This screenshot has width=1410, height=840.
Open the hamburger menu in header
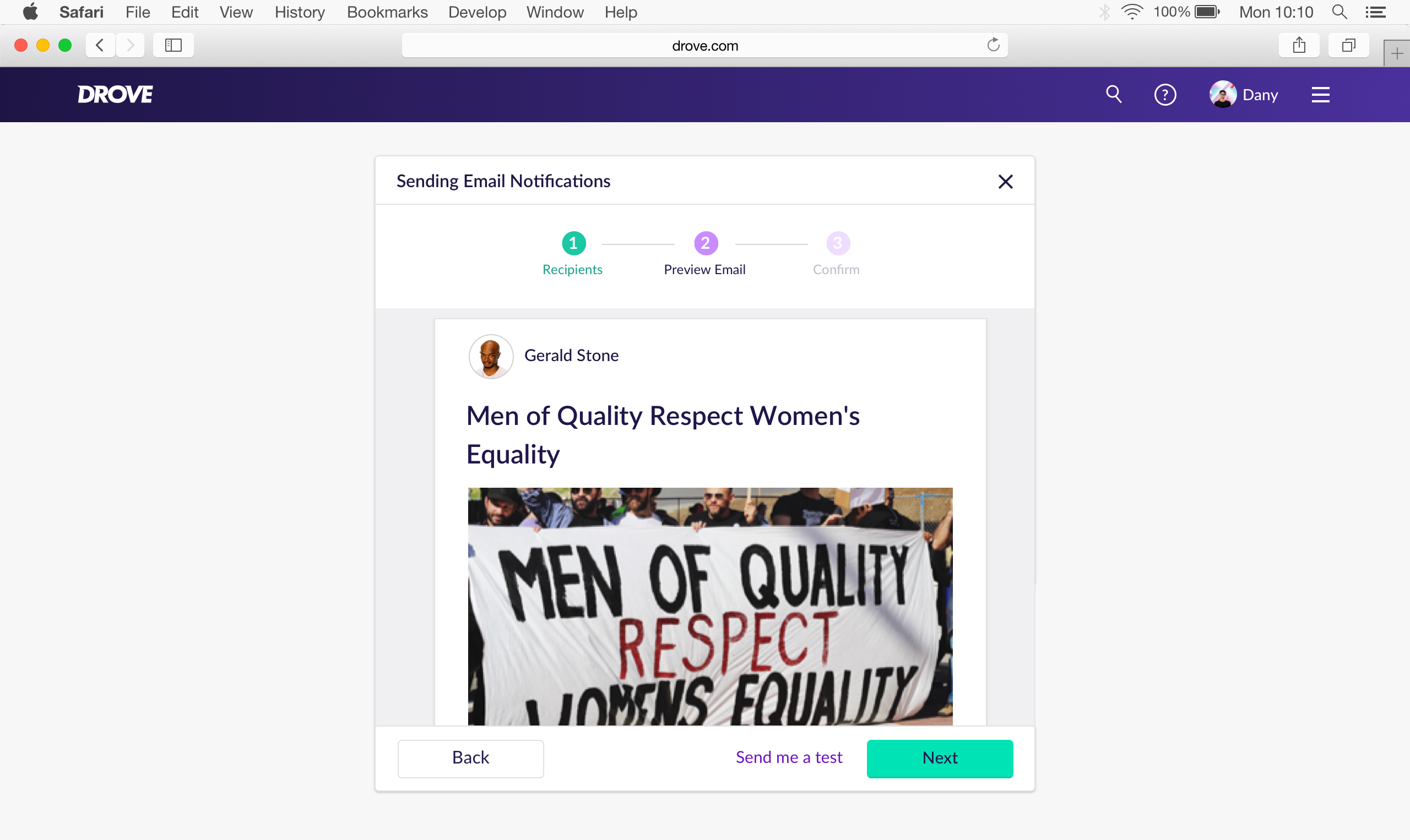click(x=1320, y=95)
